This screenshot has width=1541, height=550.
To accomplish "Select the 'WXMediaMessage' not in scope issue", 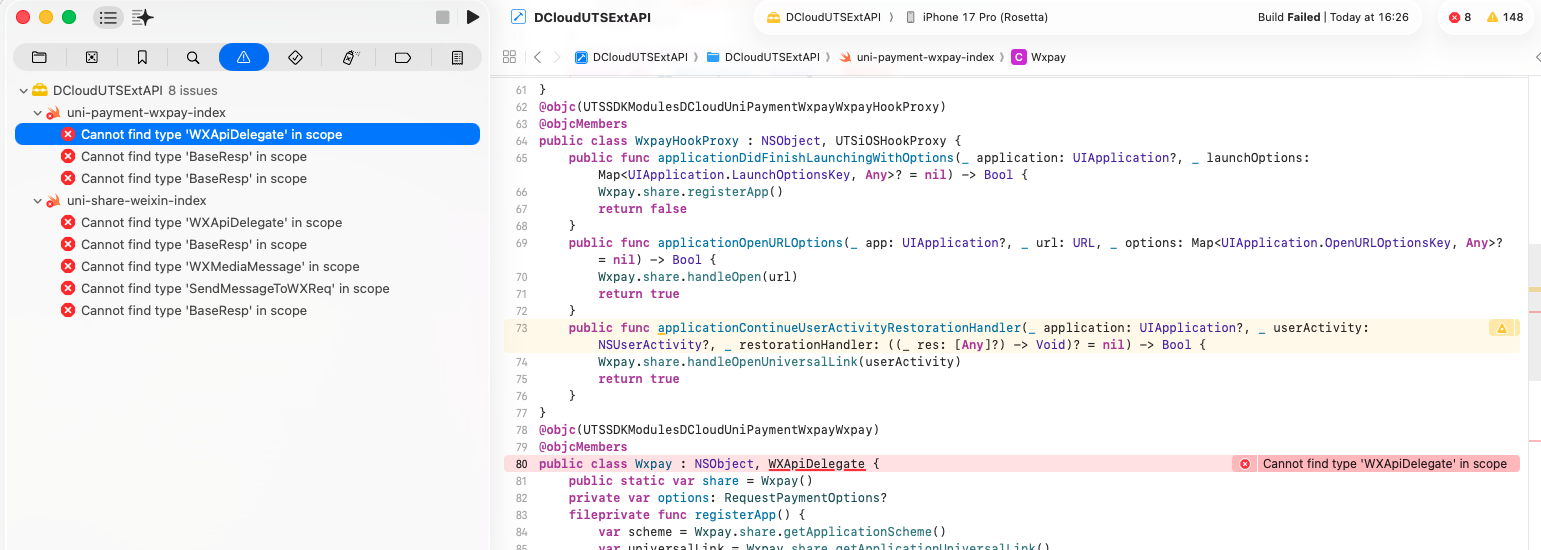I will click(247, 266).
